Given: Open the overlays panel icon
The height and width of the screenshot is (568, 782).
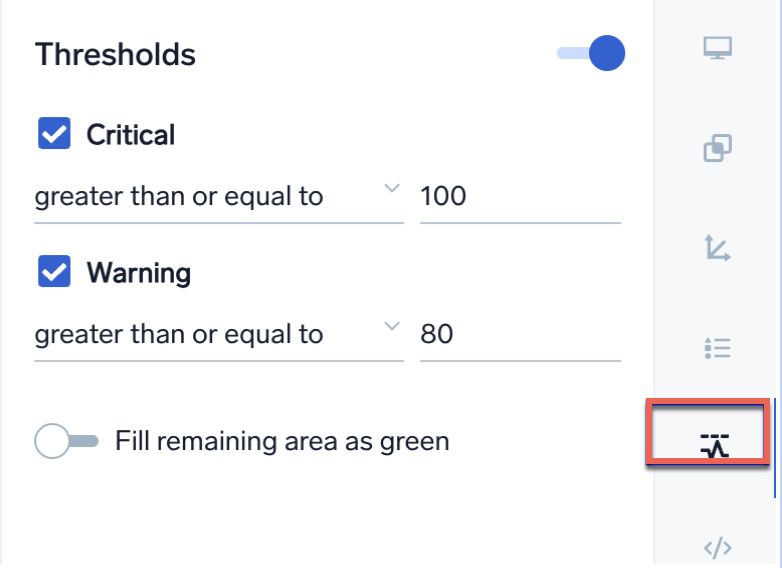Looking at the screenshot, I should 717,148.
